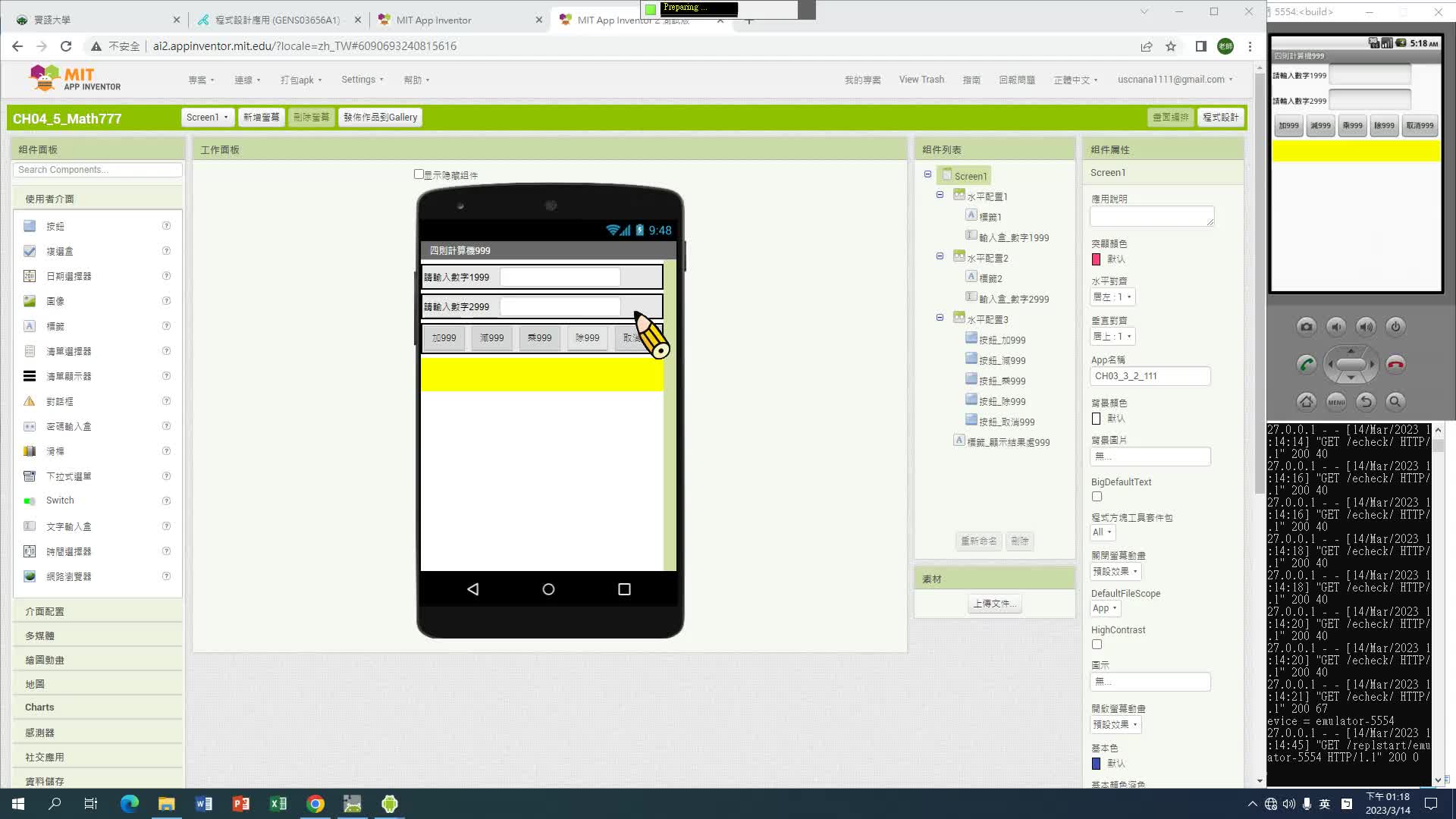Click the Search Components field
Image resolution: width=1456 pixels, height=819 pixels.
[98, 170]
